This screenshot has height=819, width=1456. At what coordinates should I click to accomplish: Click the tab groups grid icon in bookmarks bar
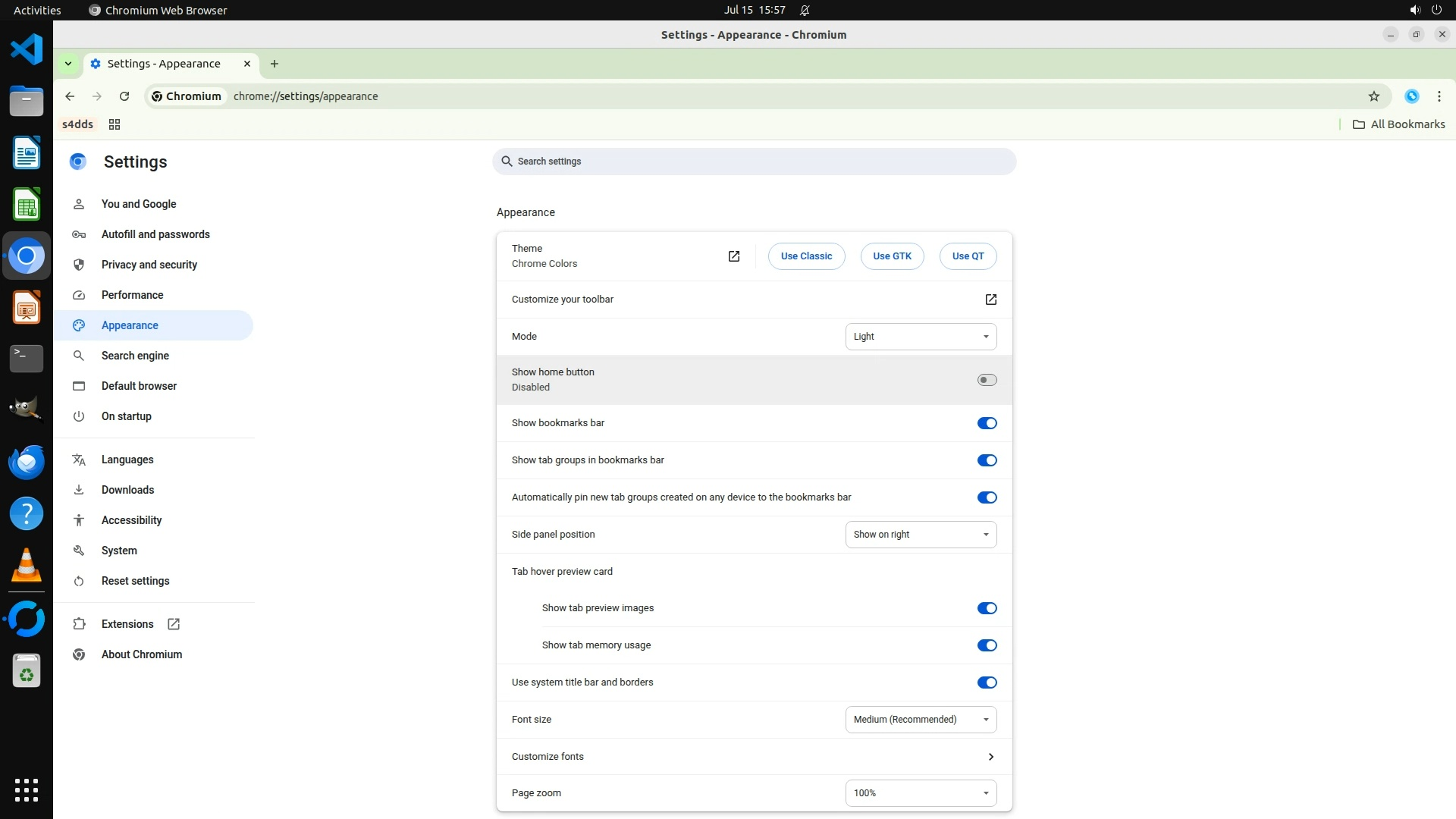(x=115, y=124)
